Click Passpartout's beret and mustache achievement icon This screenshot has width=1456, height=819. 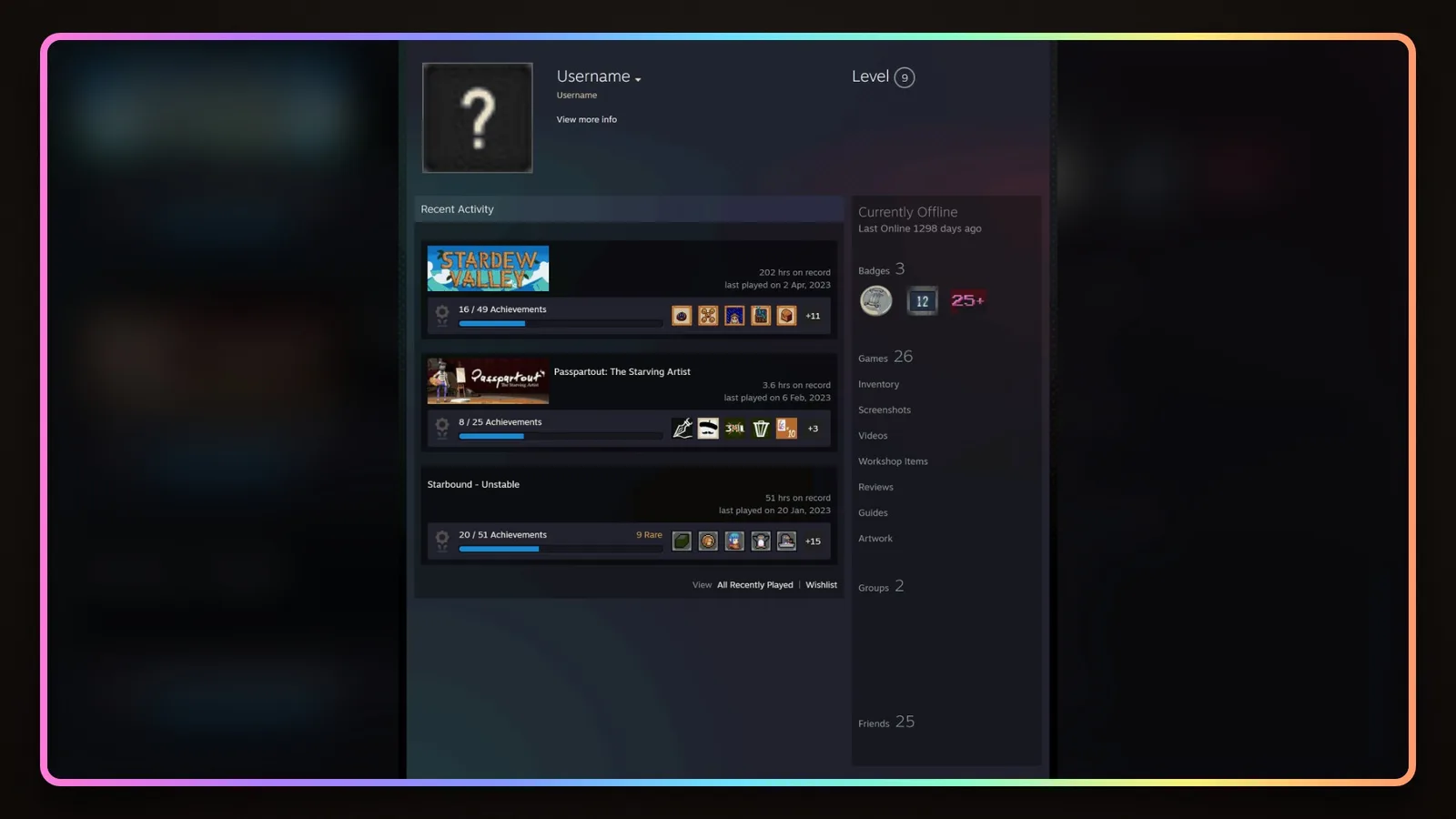(x=708, y=429)
